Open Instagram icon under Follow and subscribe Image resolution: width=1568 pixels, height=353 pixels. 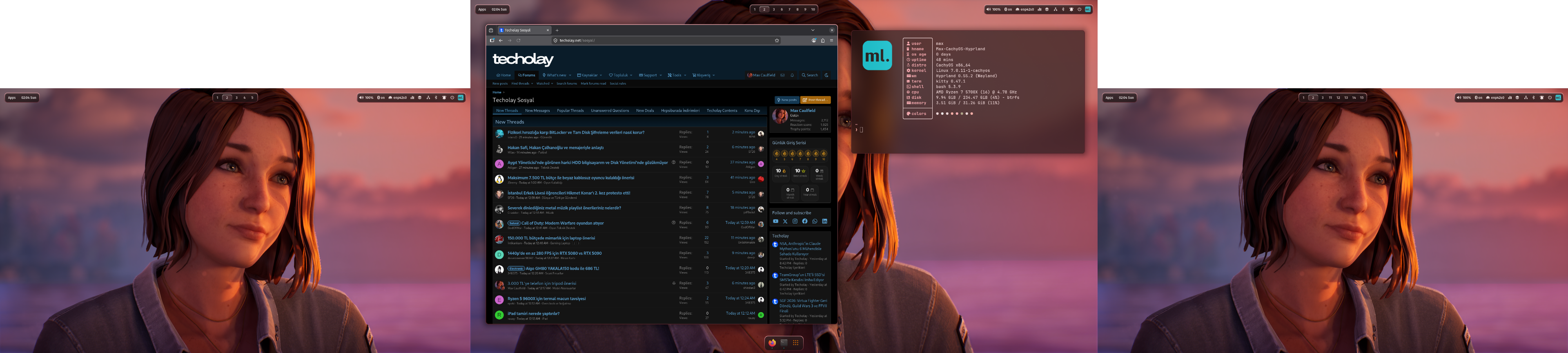pyautogui.click(x=795, y=221)
